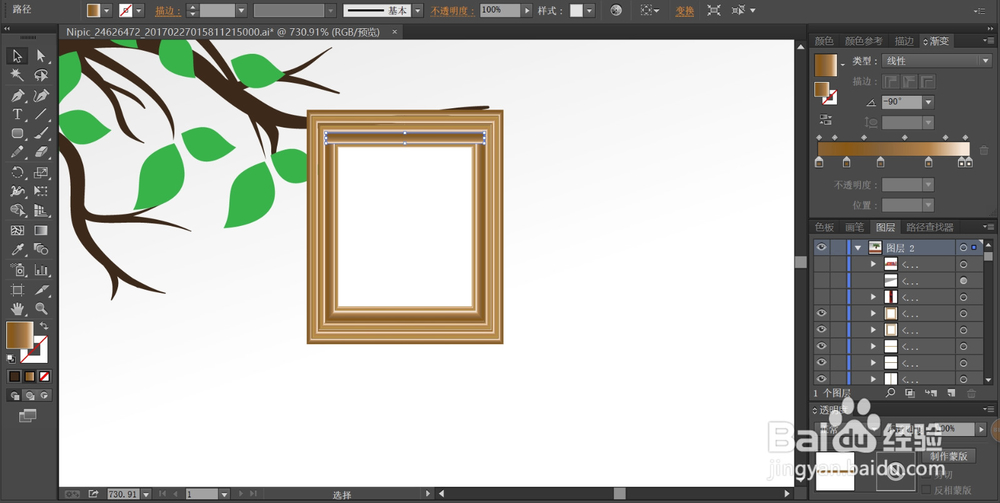Check the 反相蒙版 checkbox
Image resolution: width=1000 pixels, height=503 pixels.
(927, 490)
